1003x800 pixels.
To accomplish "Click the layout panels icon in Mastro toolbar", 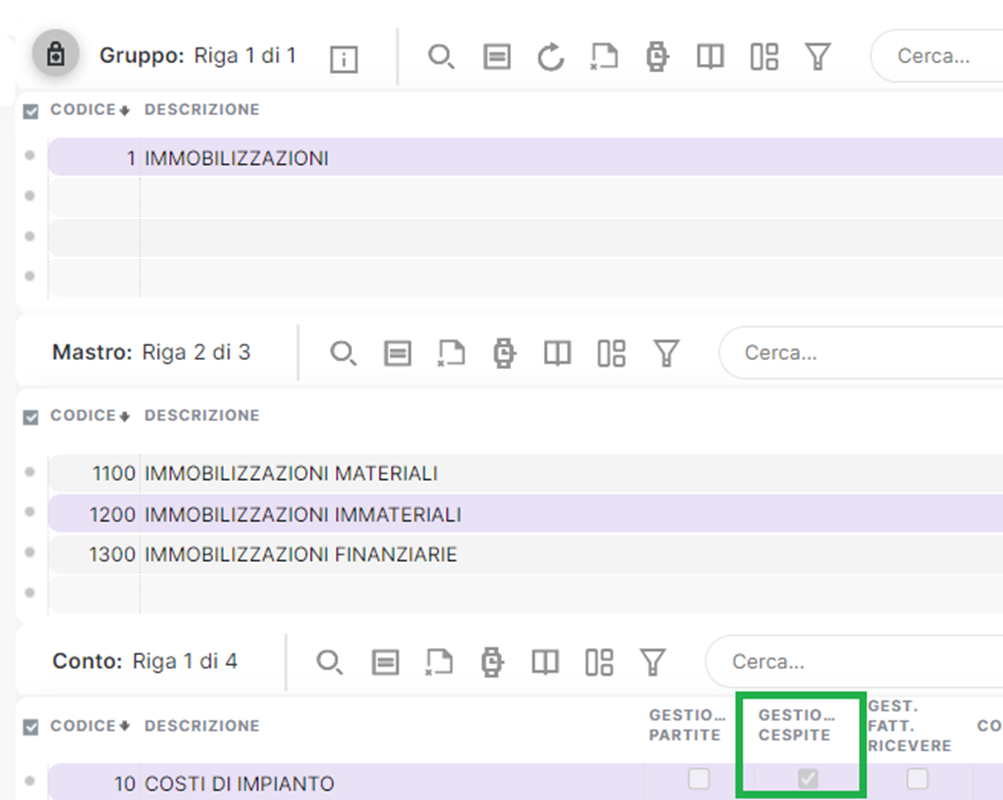I will pyautogui.click(x=611, y=353).
